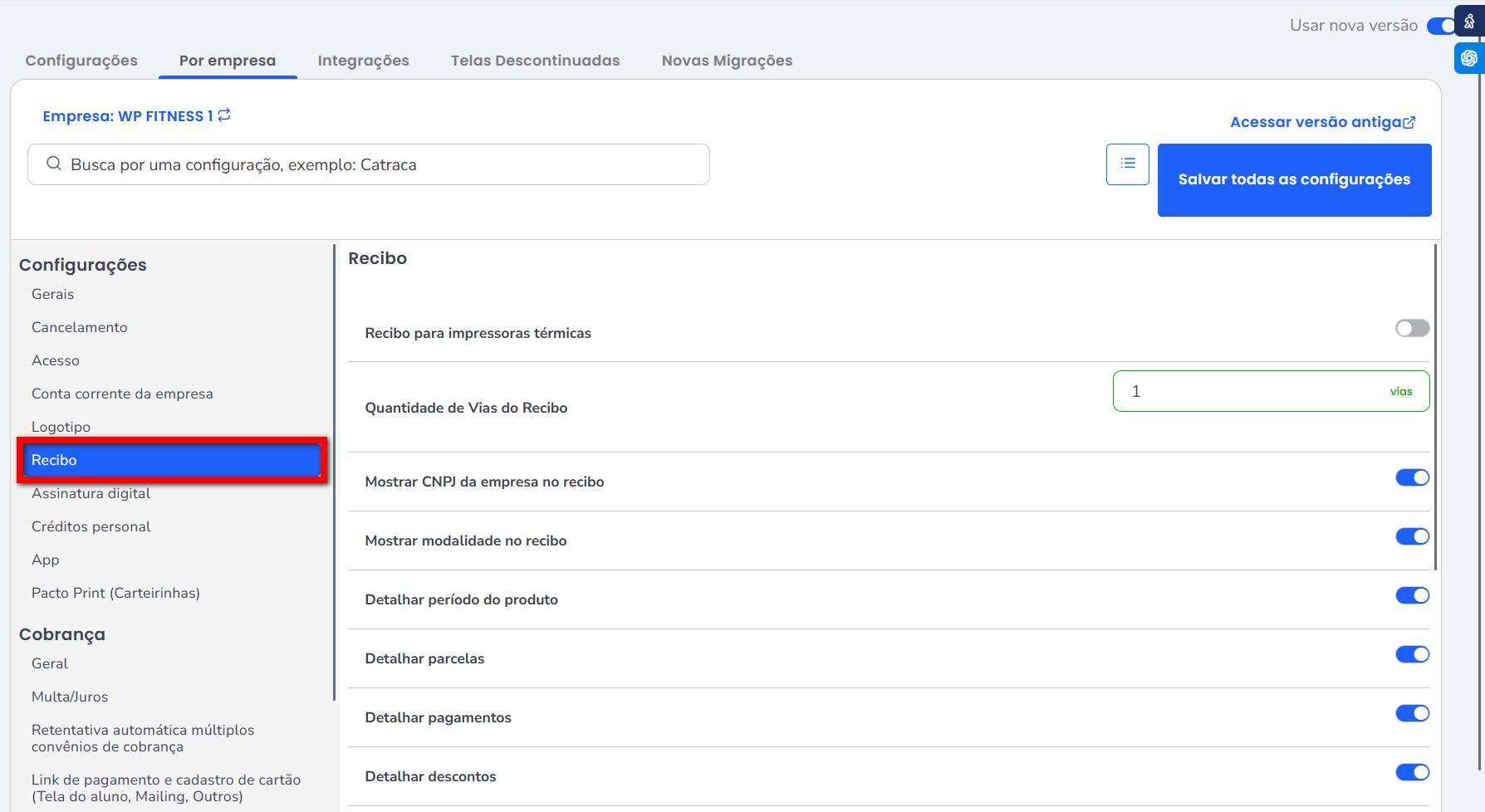This screenshot has height=812, width=1485.
Task: Toggle Detalhar parcelas switch
Action: [1412, 654]
